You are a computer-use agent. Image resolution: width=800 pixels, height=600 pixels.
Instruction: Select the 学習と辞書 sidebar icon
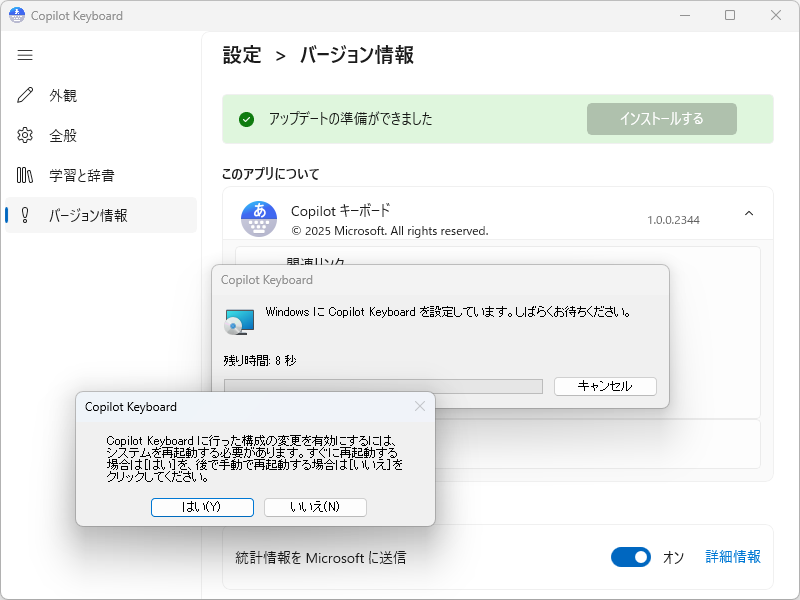tap(25, 175)
